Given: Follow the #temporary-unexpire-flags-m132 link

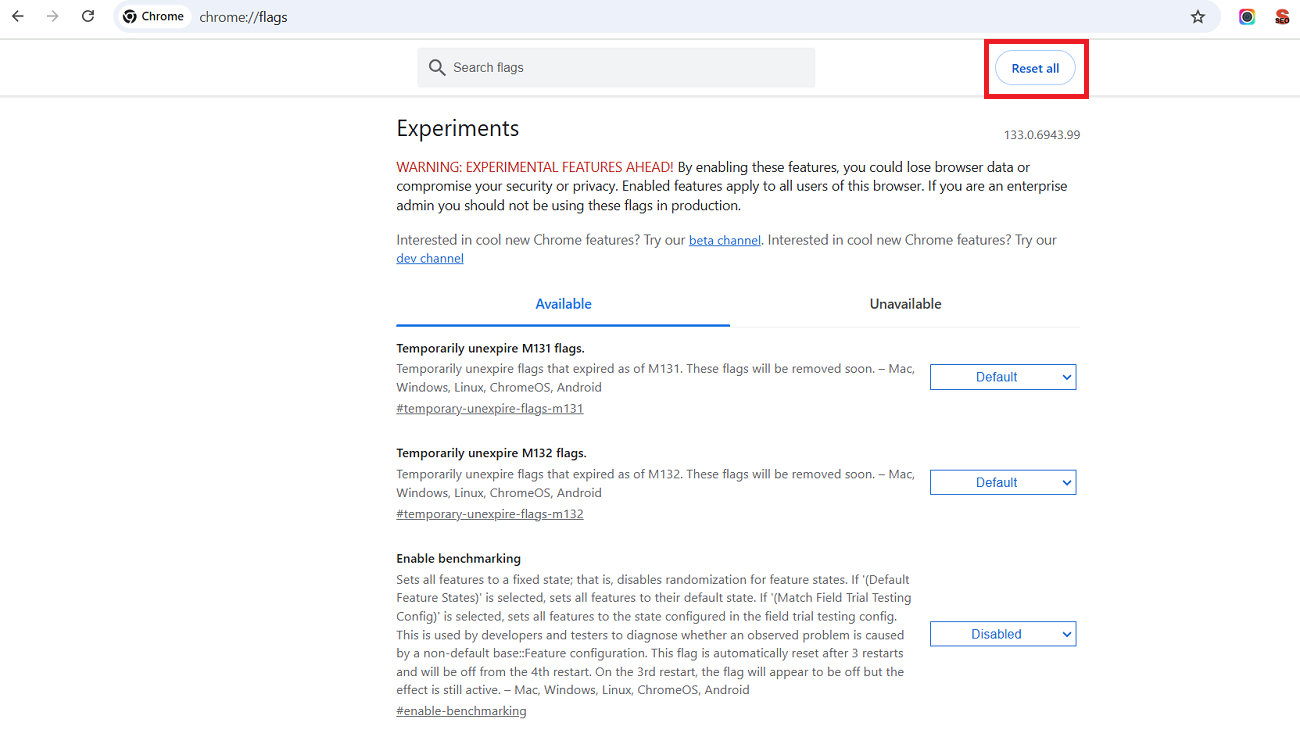Looking at the screenshot, I should (x=489, y=513).
